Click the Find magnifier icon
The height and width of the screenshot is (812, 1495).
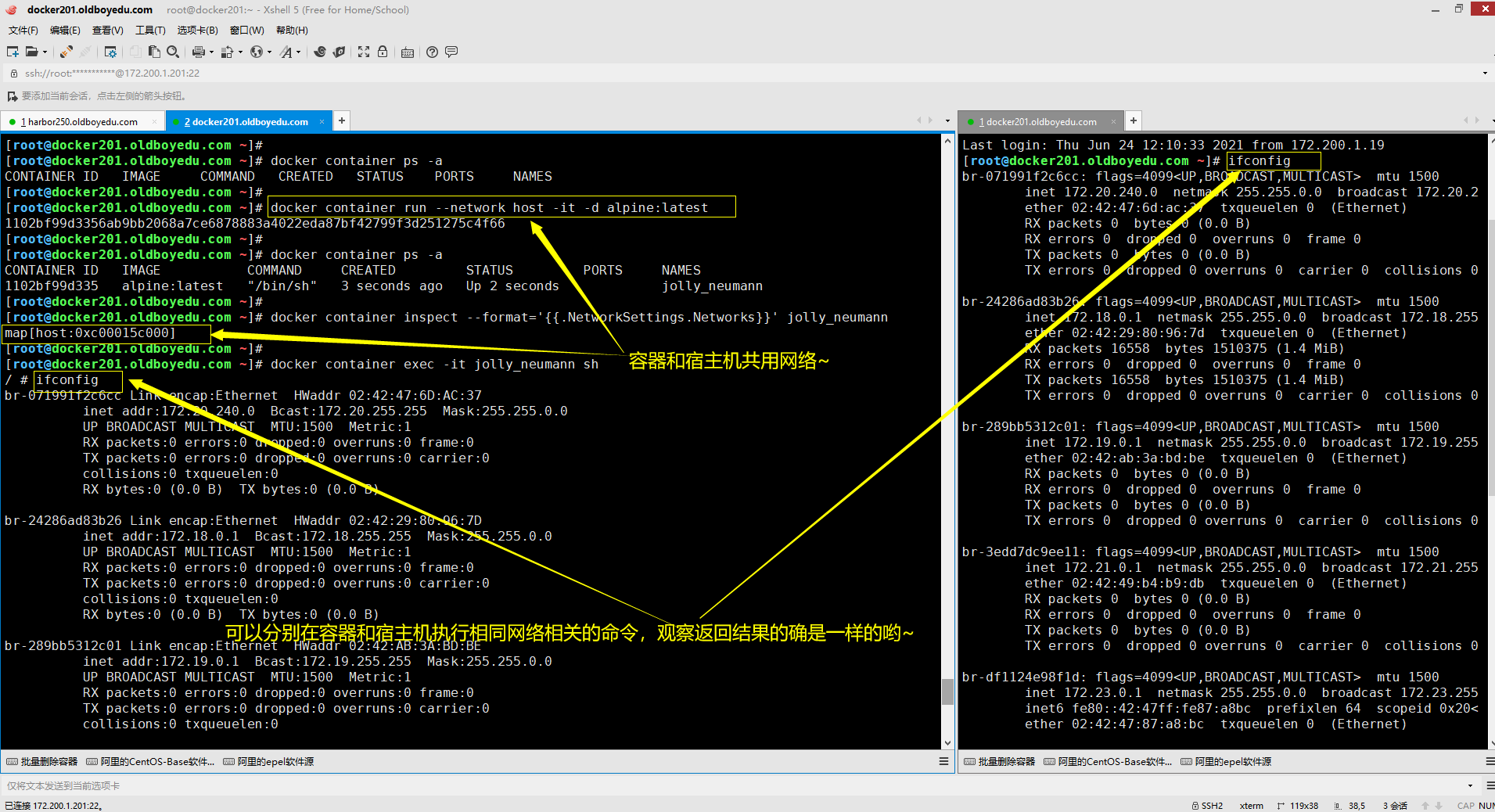173,52
